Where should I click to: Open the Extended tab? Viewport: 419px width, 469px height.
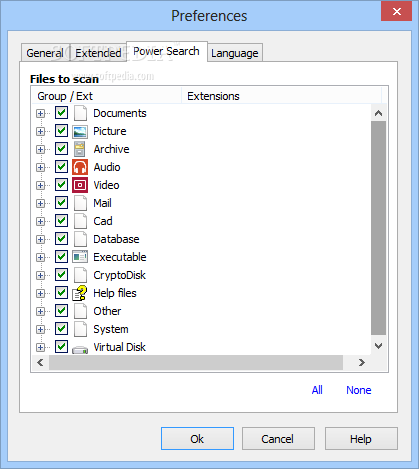[98, 53]
